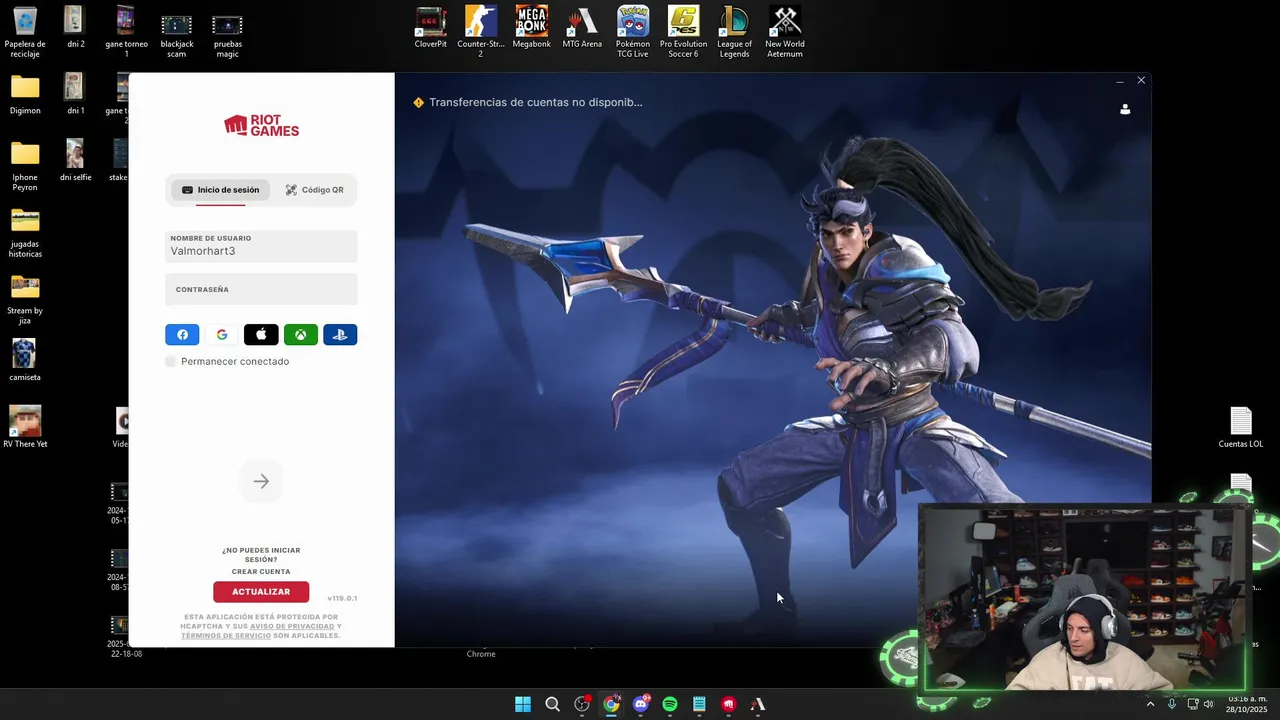Click the Contraseña password field
Image resolution: width=1280 pixels, height=720 pixels.
(x=261, y=289)
